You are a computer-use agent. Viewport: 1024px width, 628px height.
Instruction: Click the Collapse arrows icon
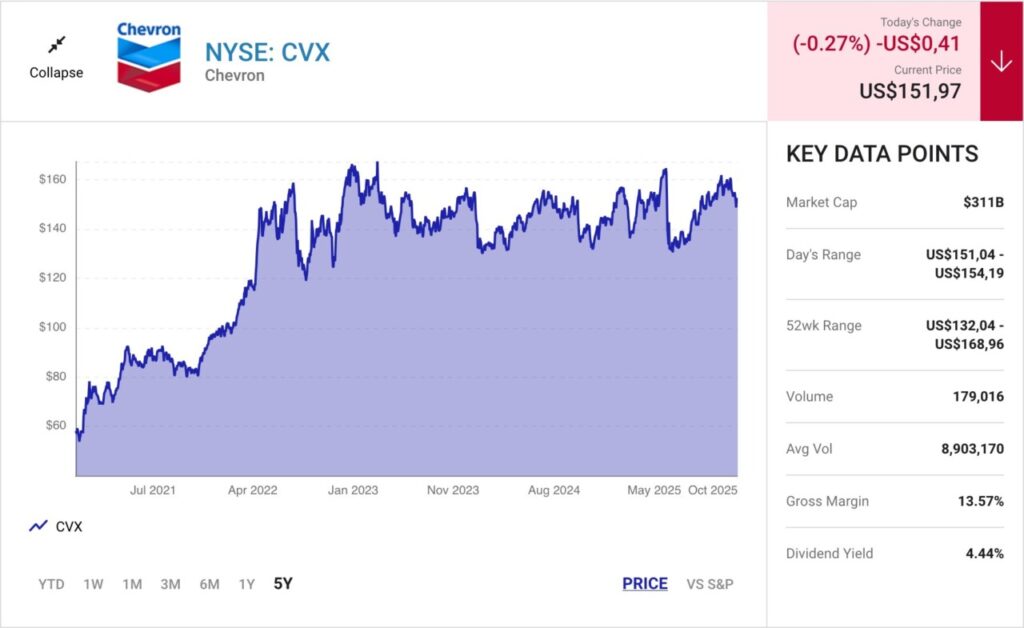tap(56, 44)
